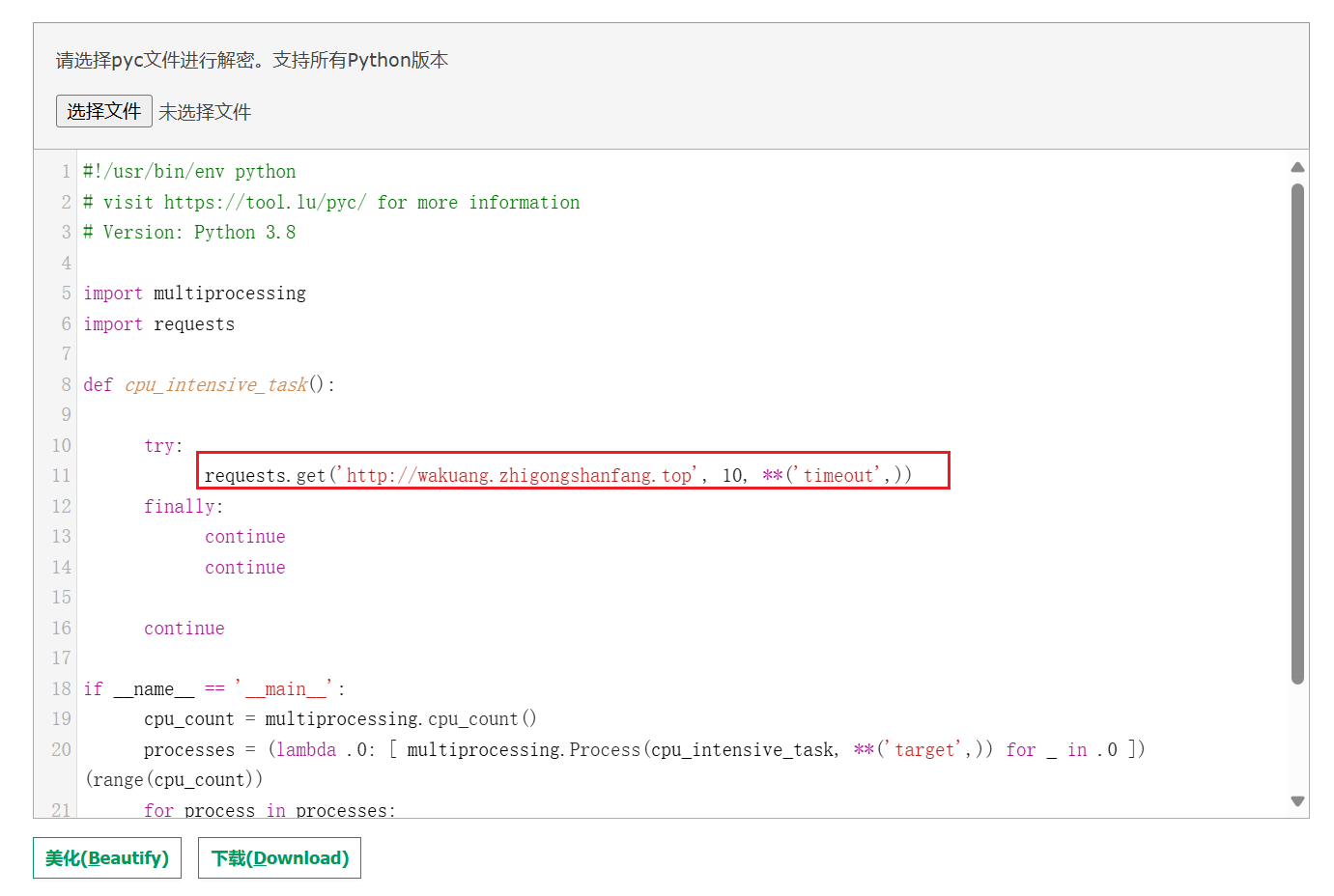Screen dimensions: 1334x896
Task: Click the 'timeout' string in the code
Action: coord(837,475)
